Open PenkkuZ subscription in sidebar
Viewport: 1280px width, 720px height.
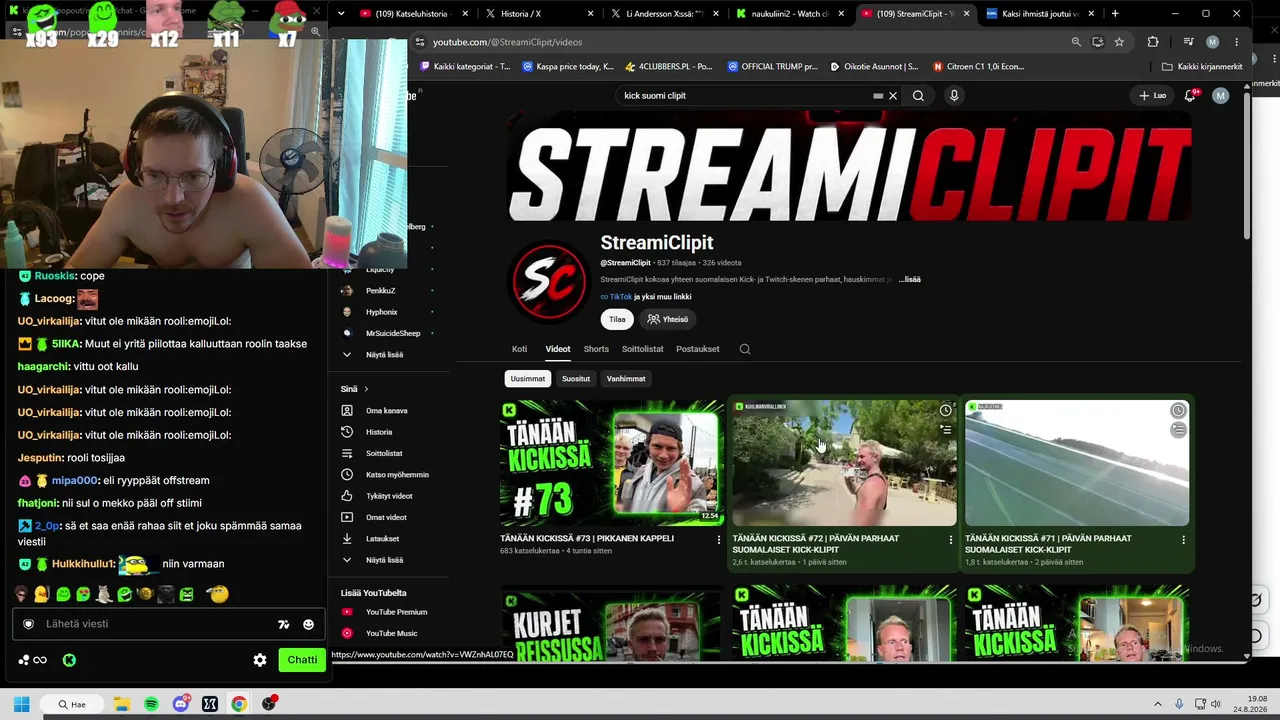coord(380,291)
